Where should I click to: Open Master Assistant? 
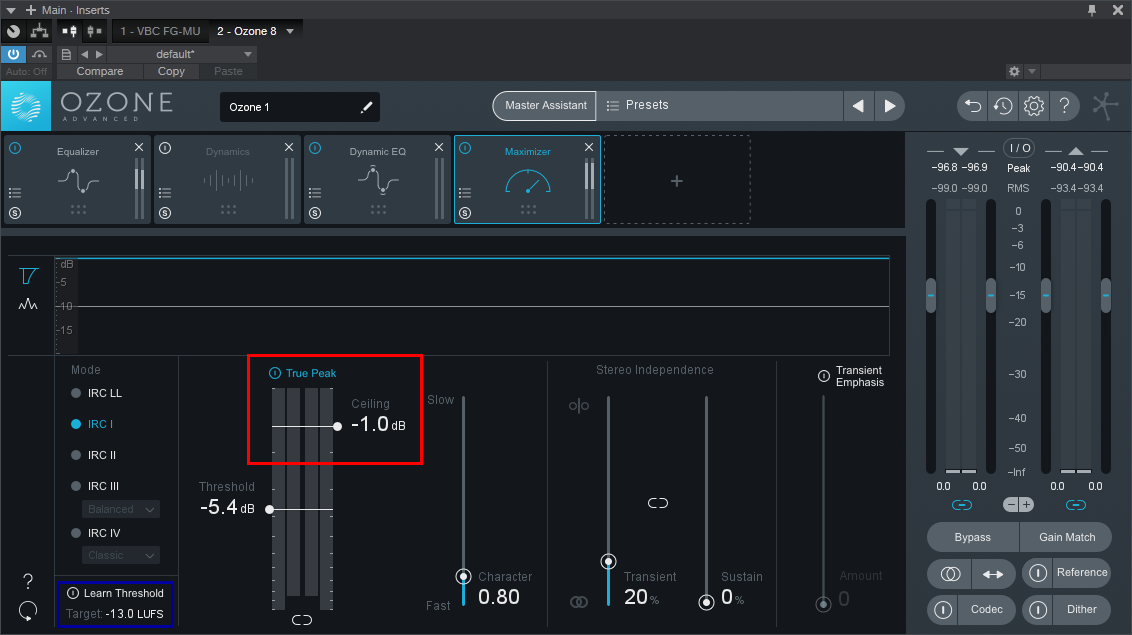tap(545, 105)
